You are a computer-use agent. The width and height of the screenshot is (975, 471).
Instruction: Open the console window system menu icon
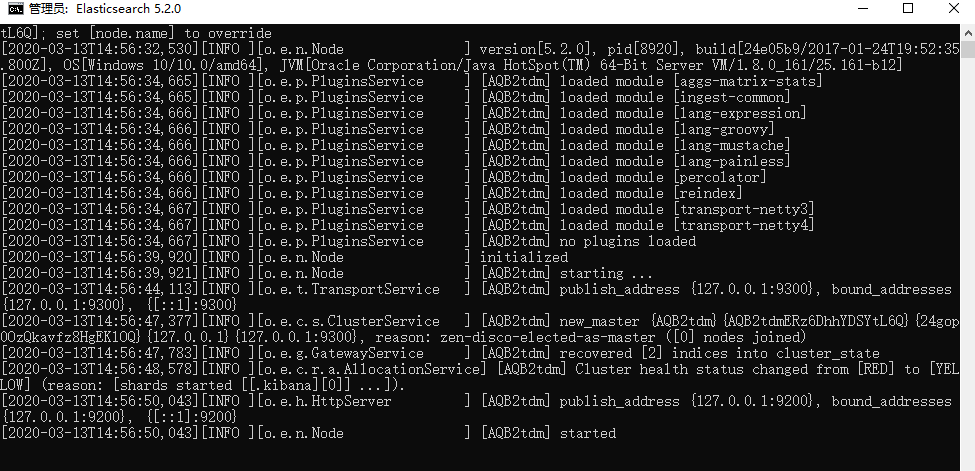point(12,9)
